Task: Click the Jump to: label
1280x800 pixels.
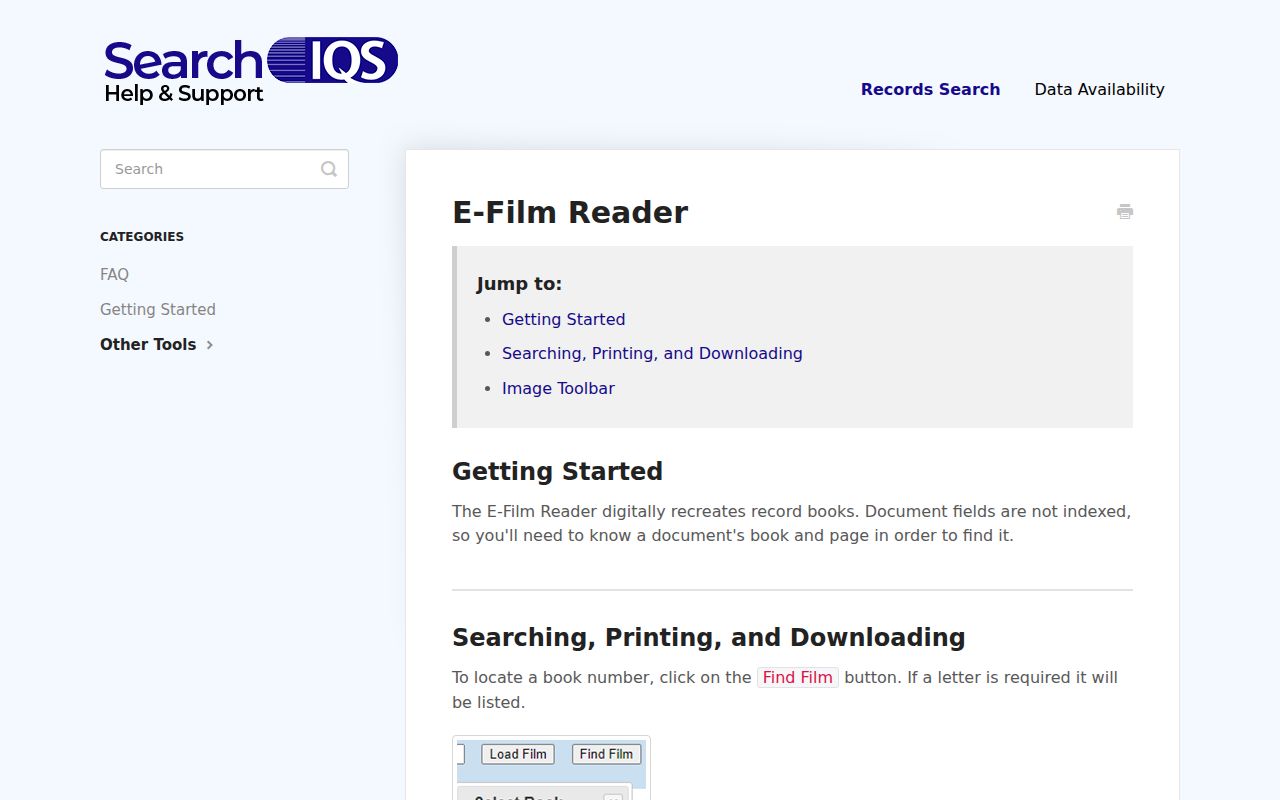Action: click(x=519, y=284)
